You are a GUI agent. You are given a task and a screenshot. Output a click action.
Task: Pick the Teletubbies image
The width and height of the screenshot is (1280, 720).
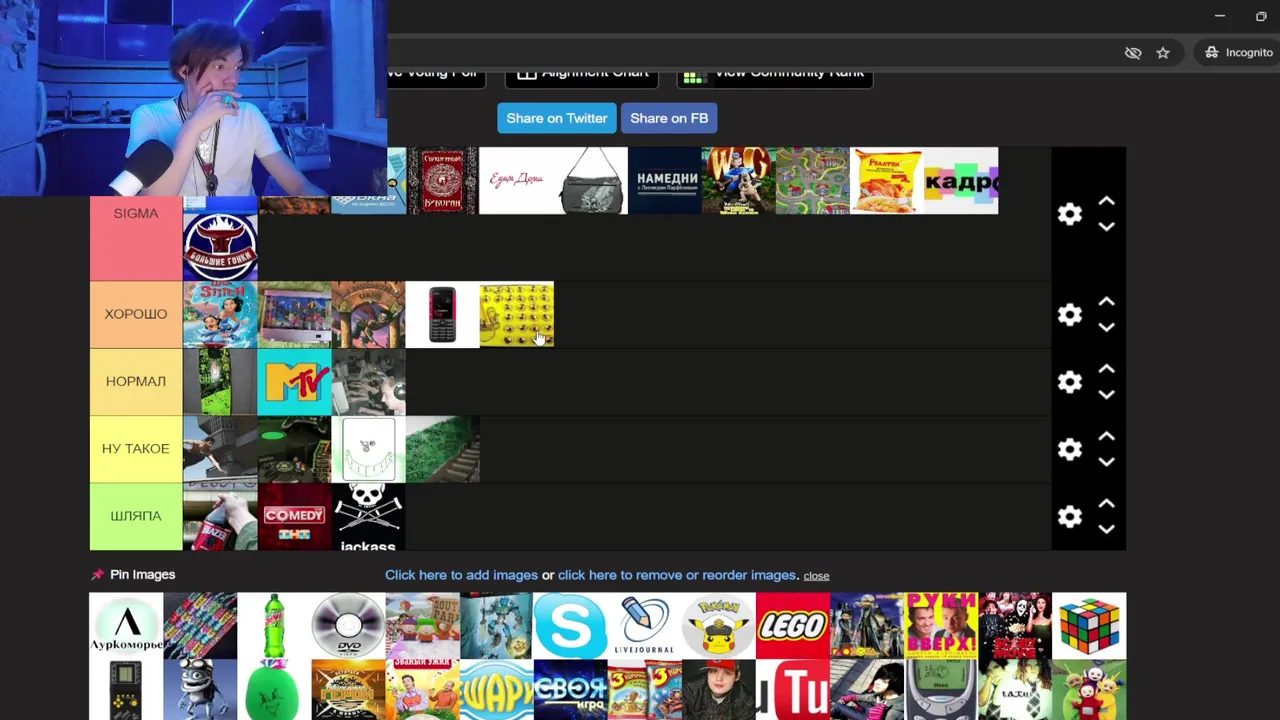1089,690
